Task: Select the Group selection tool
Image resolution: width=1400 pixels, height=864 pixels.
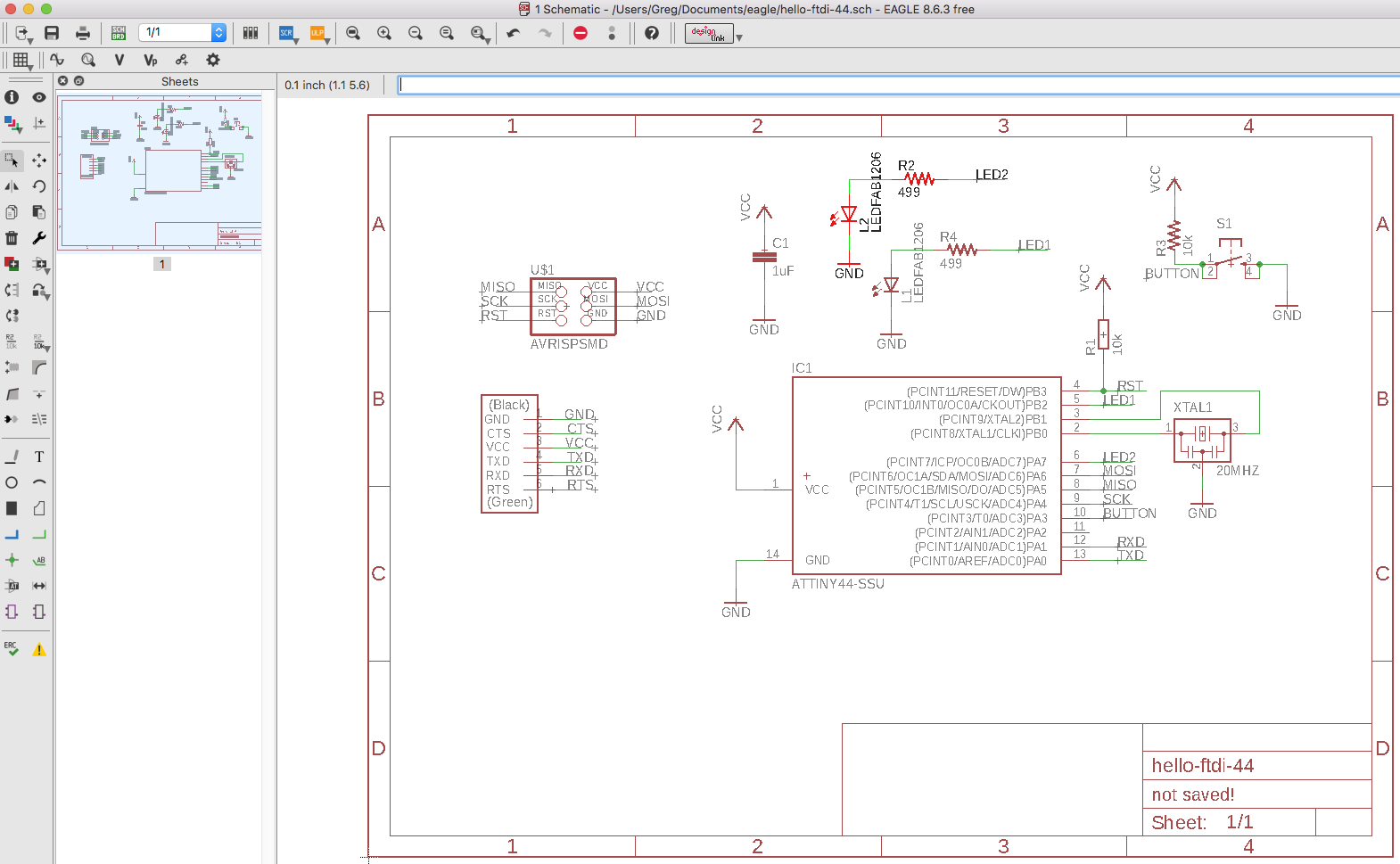Action: (12, 161)
